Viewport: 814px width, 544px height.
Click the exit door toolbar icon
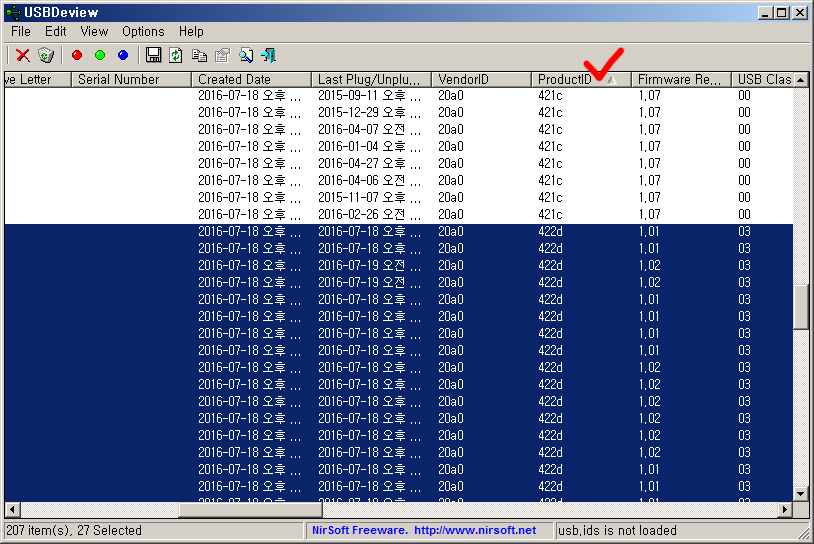pos(268,55)
